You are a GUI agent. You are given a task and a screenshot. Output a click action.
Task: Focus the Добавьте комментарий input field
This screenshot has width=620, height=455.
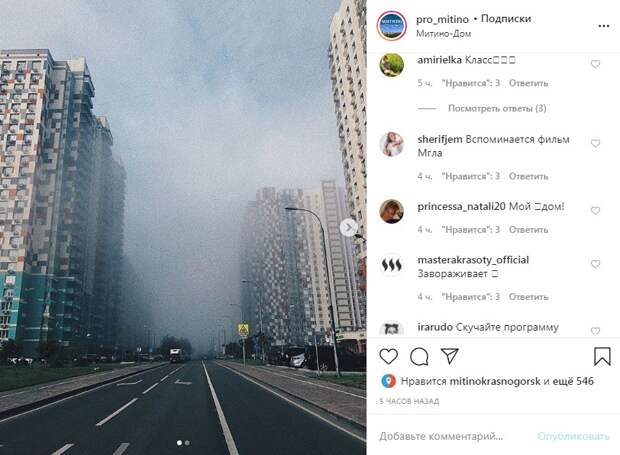(441, 436)
